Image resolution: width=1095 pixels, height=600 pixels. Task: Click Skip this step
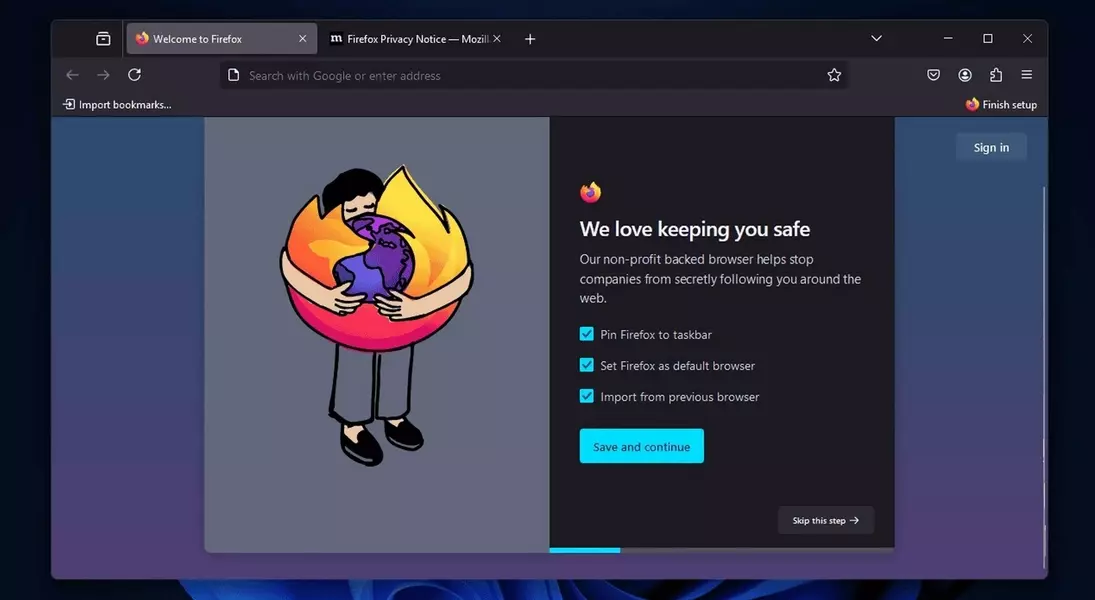pos(825,520)
